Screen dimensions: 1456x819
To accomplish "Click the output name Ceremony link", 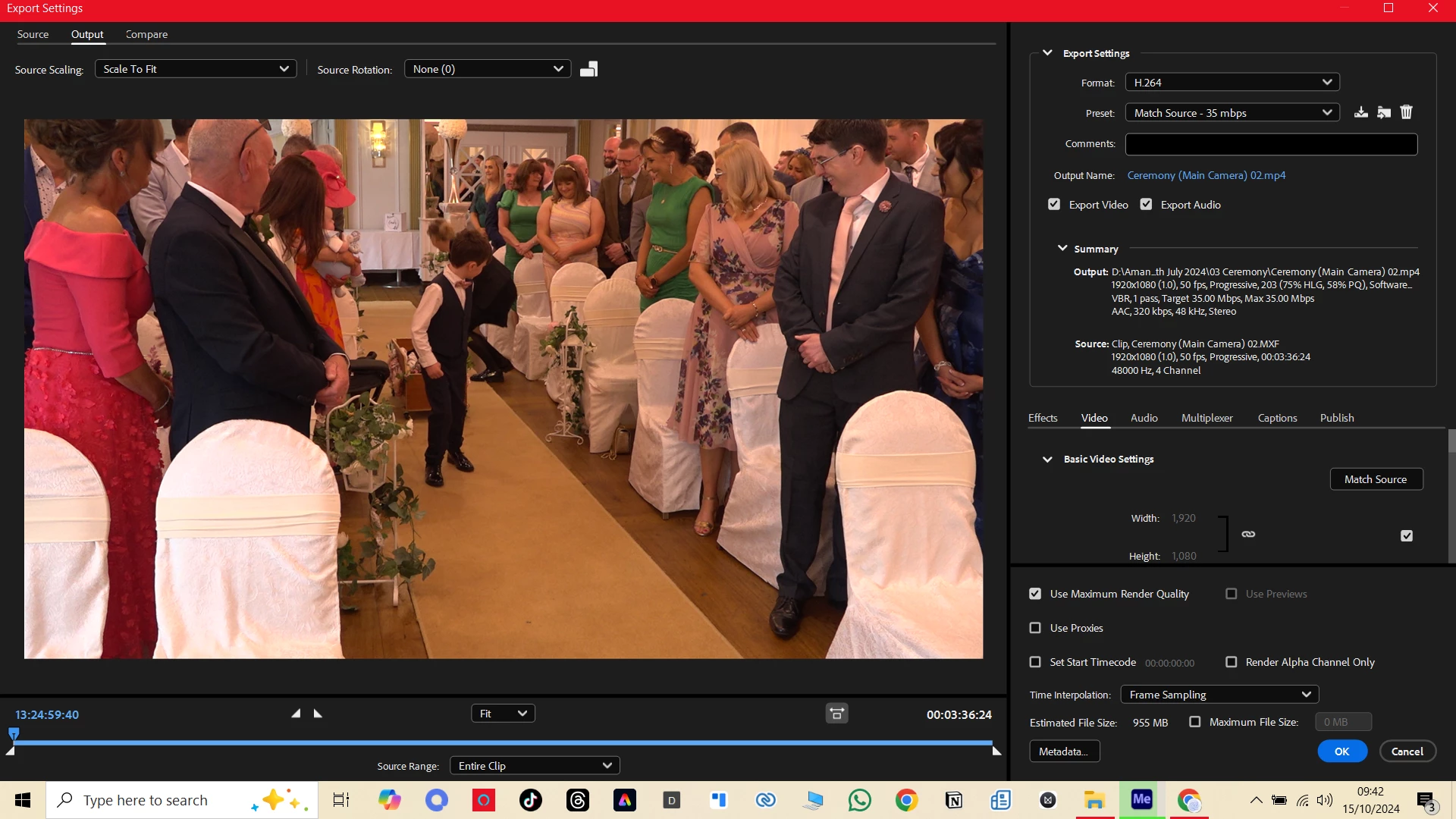I will point(1206,175).
